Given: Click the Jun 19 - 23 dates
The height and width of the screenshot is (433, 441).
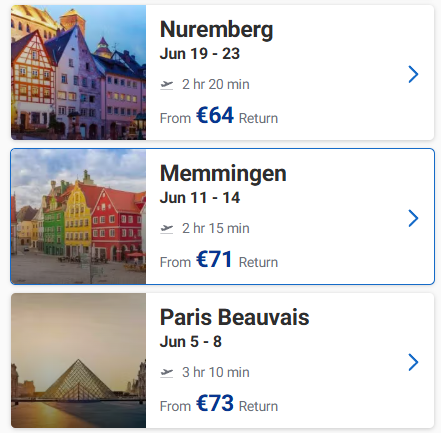Looking at the screenshot, I should click(200, 54).
